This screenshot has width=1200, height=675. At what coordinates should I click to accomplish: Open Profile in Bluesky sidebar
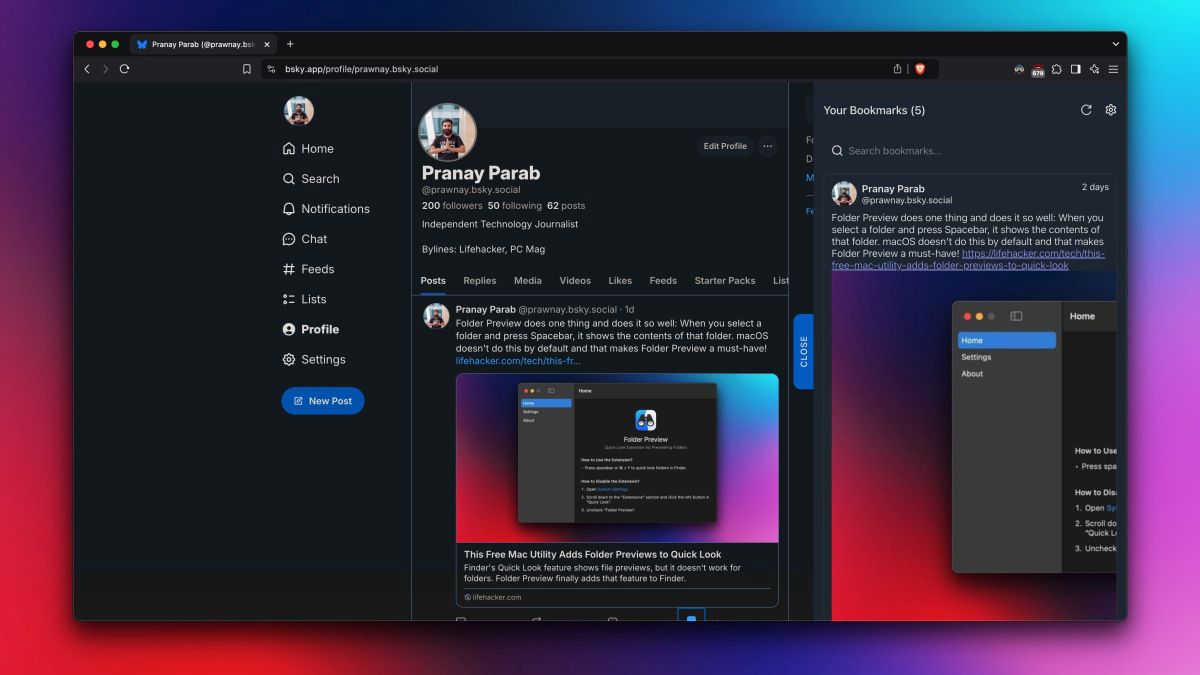(x=311, y=329)
